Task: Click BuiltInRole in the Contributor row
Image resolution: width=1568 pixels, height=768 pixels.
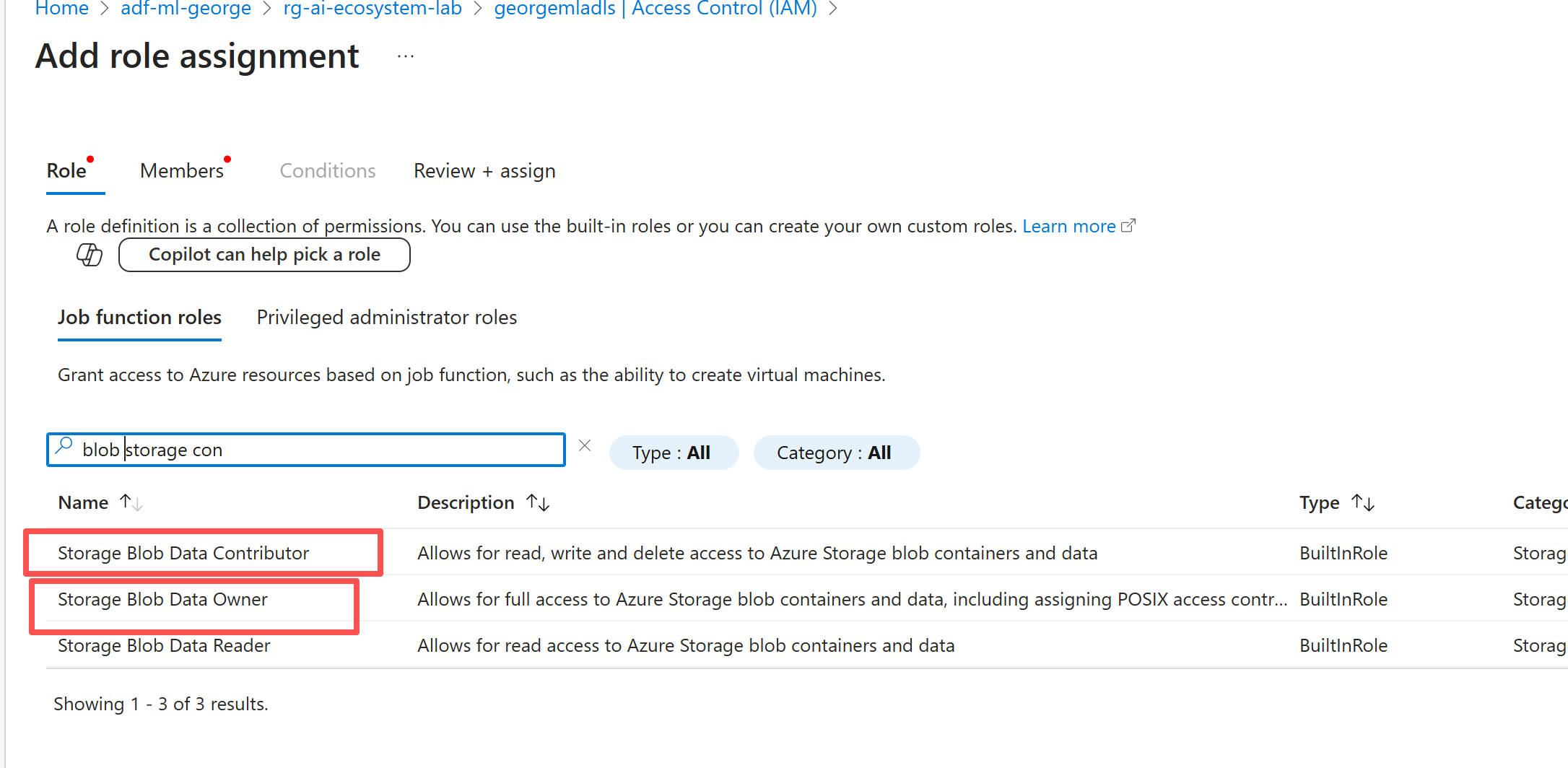Action: [x=1343, y=553]
